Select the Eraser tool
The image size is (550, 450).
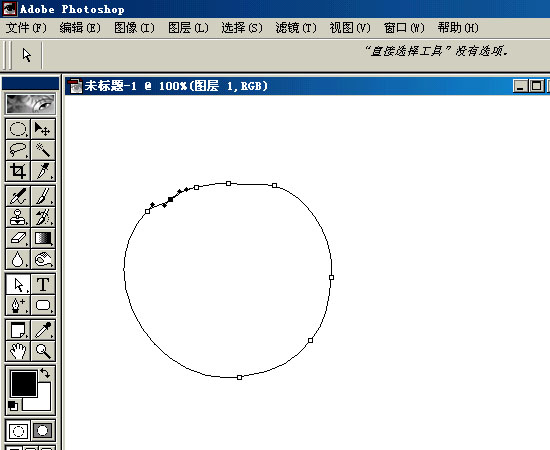(18, 238)
